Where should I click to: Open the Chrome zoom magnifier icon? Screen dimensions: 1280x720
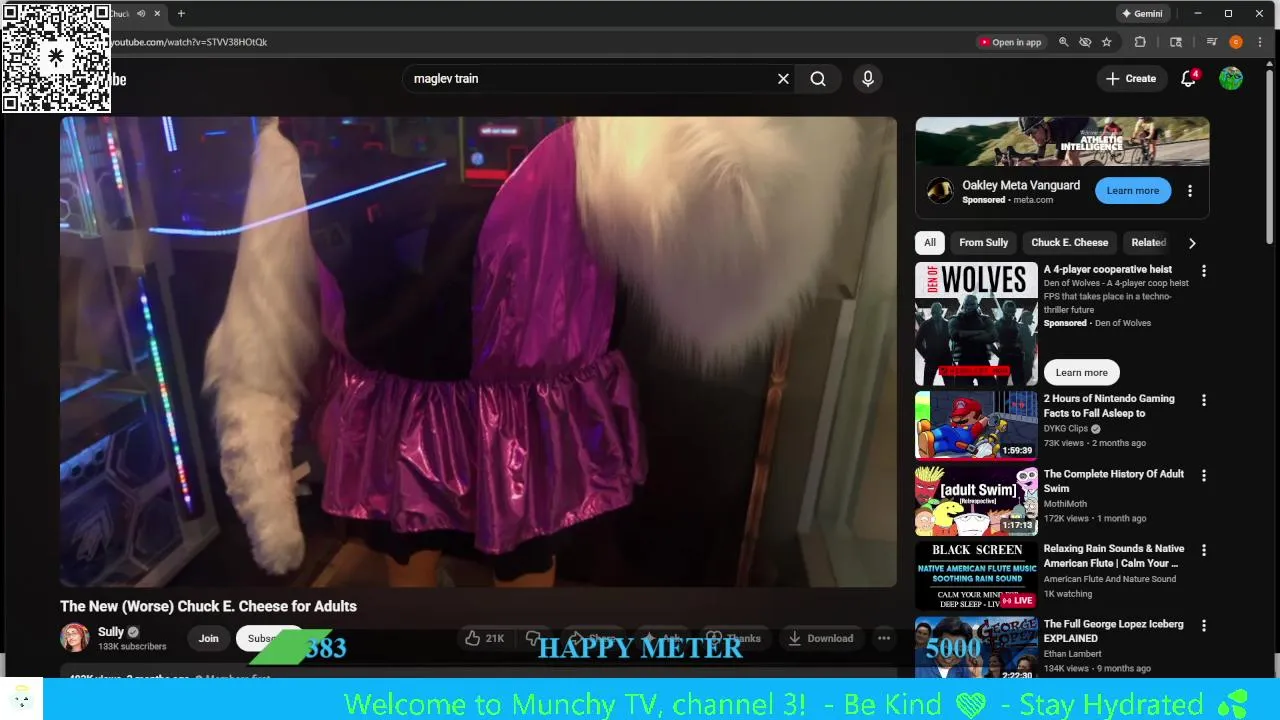coord(1064,42)
